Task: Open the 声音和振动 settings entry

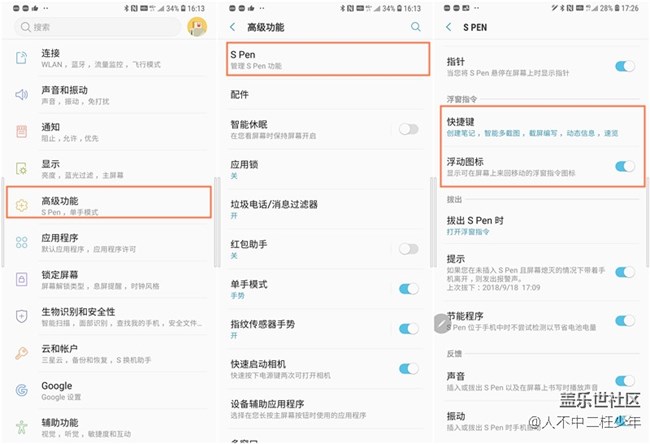Action: [x=109, y=95]
